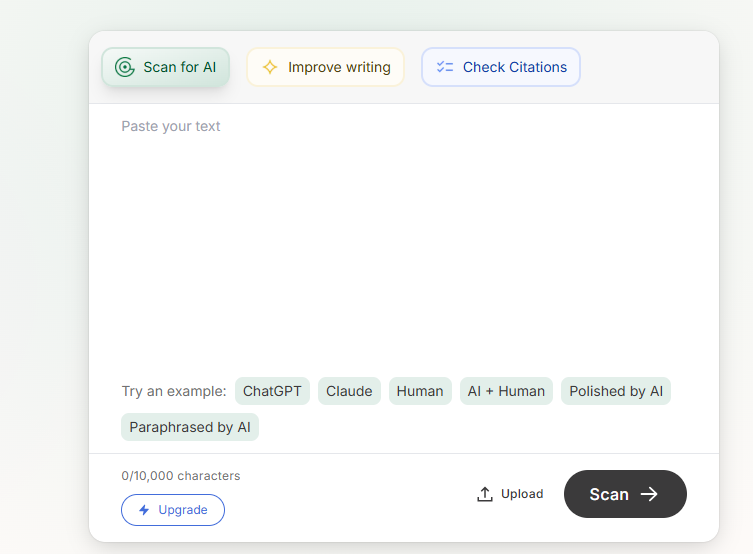Click the right arrow icon on Scan
Viewport: 753px width, 554px height.
tap(650, 494)
